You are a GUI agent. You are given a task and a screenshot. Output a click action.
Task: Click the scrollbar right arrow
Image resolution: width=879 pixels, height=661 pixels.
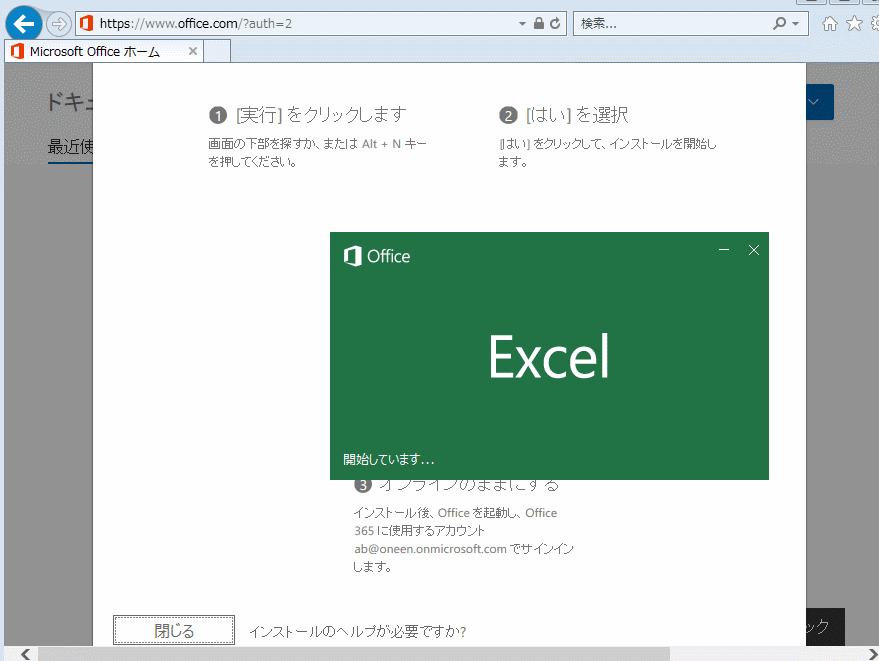click(872, 654)
